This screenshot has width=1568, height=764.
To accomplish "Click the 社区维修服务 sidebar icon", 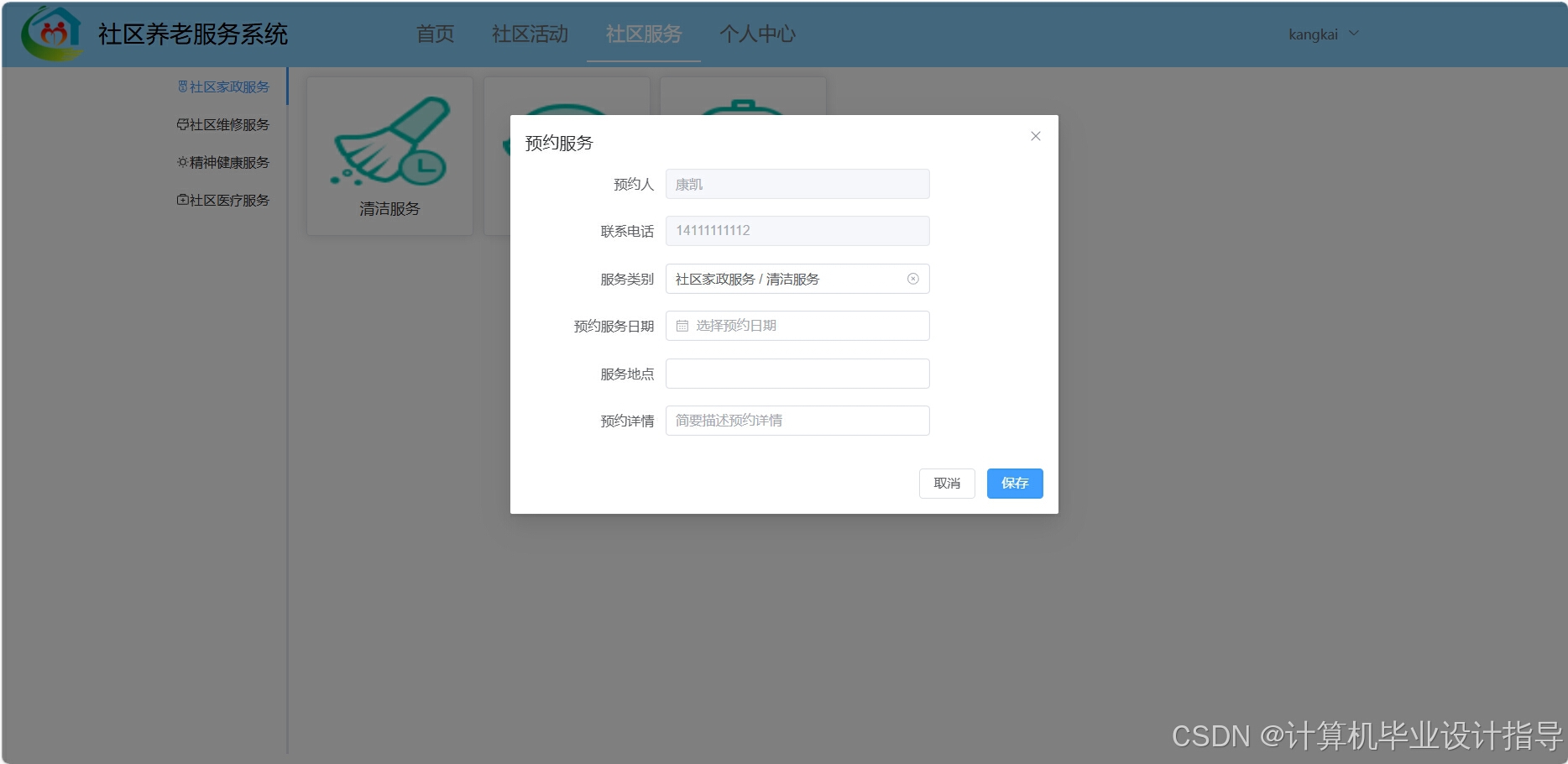I will (x=182, y=124).
